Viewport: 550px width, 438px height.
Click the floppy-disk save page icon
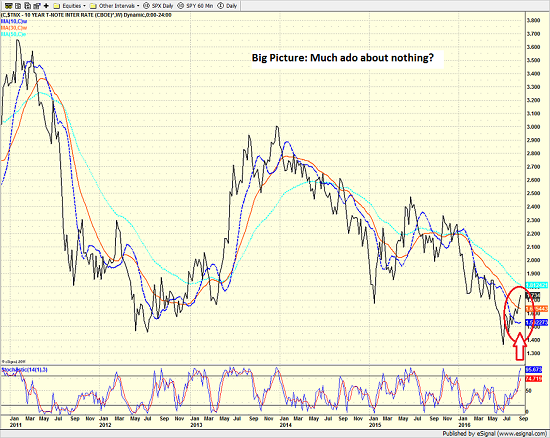tap(27, 6)
